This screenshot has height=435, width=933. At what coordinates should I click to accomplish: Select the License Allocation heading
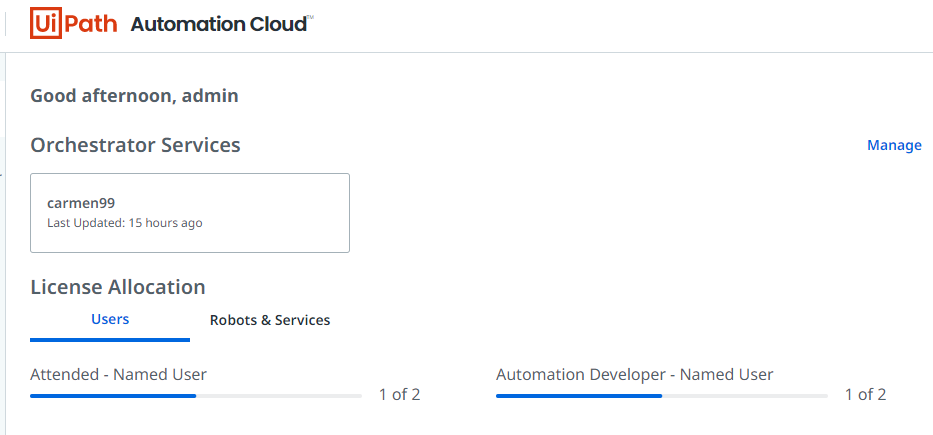tap(118, 287)
